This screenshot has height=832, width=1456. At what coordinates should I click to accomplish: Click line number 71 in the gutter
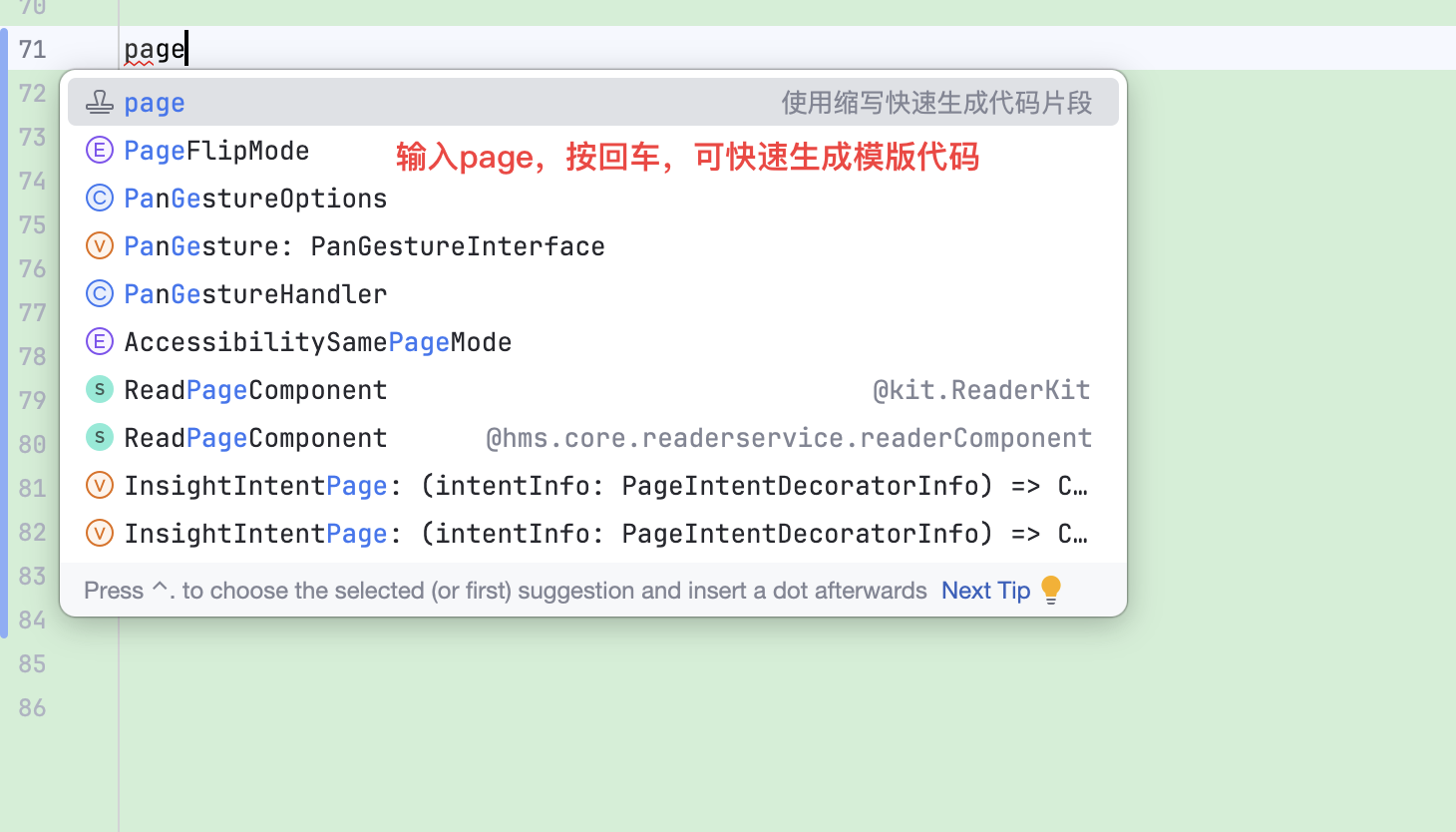(x=32, y=49)
